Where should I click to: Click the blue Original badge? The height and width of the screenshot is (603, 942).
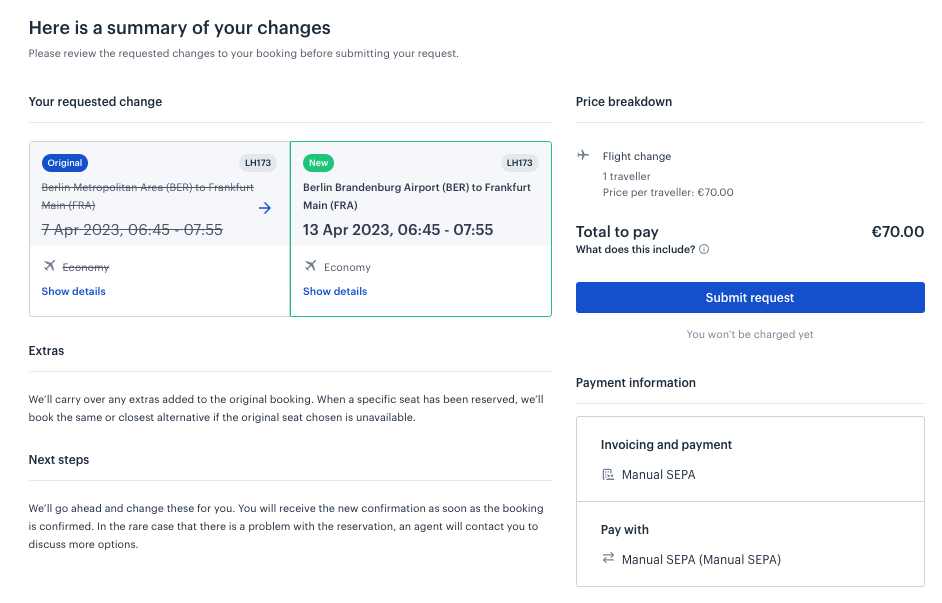(65, 163)
